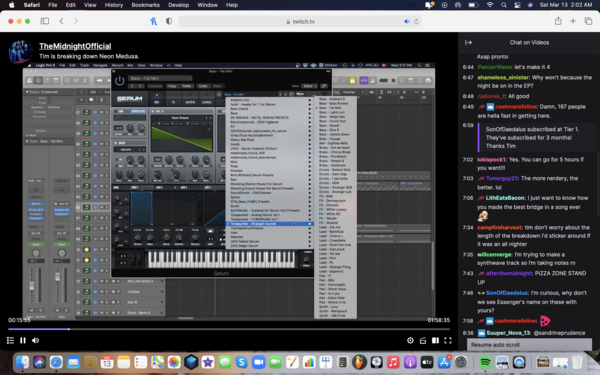Screen dimensions: 600x375
Task: Mute this tab's audio in address bar
Action: pyautogui.click(x=406, y=21)
